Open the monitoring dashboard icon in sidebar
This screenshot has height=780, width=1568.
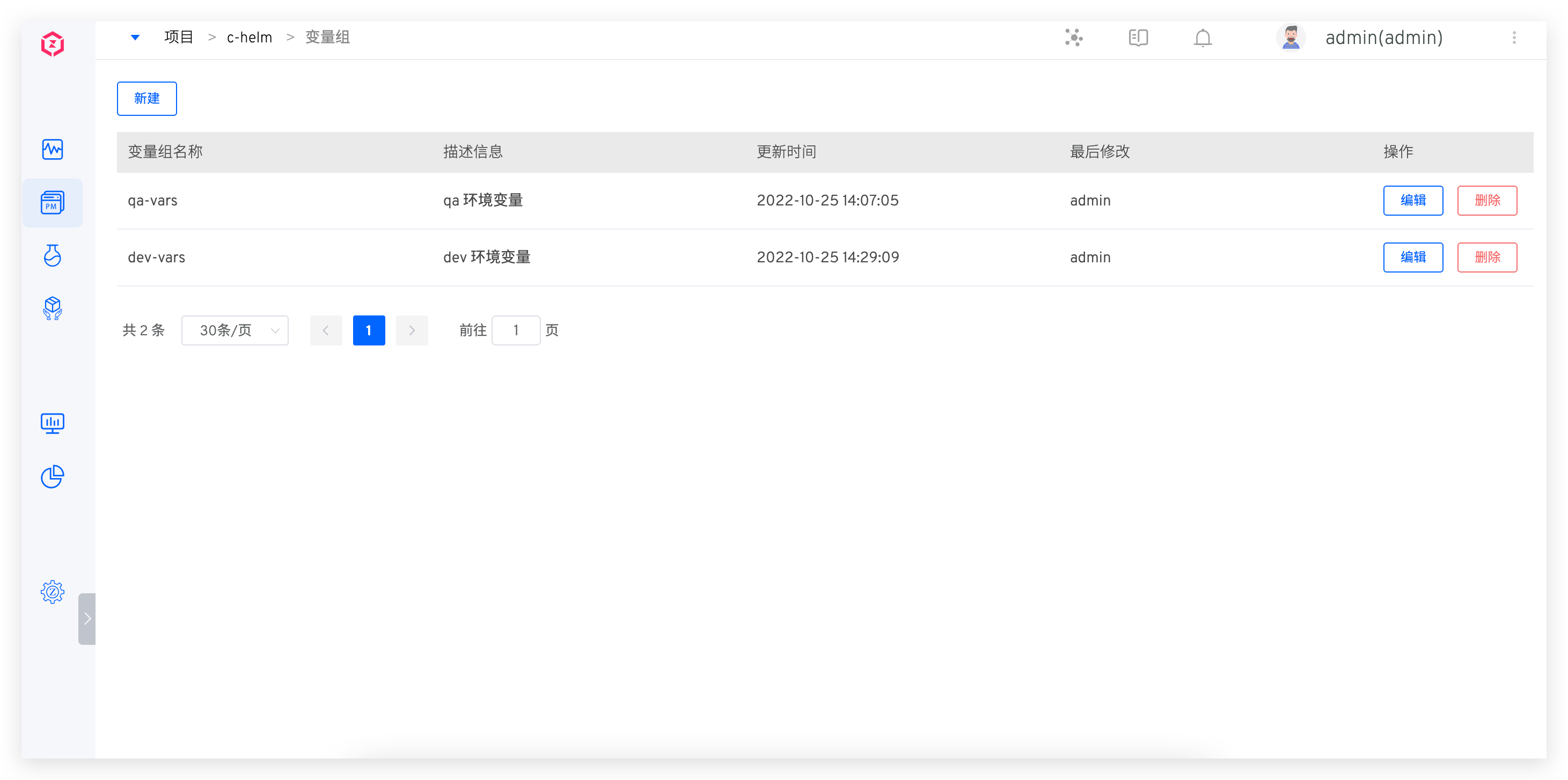coord(53,149)
